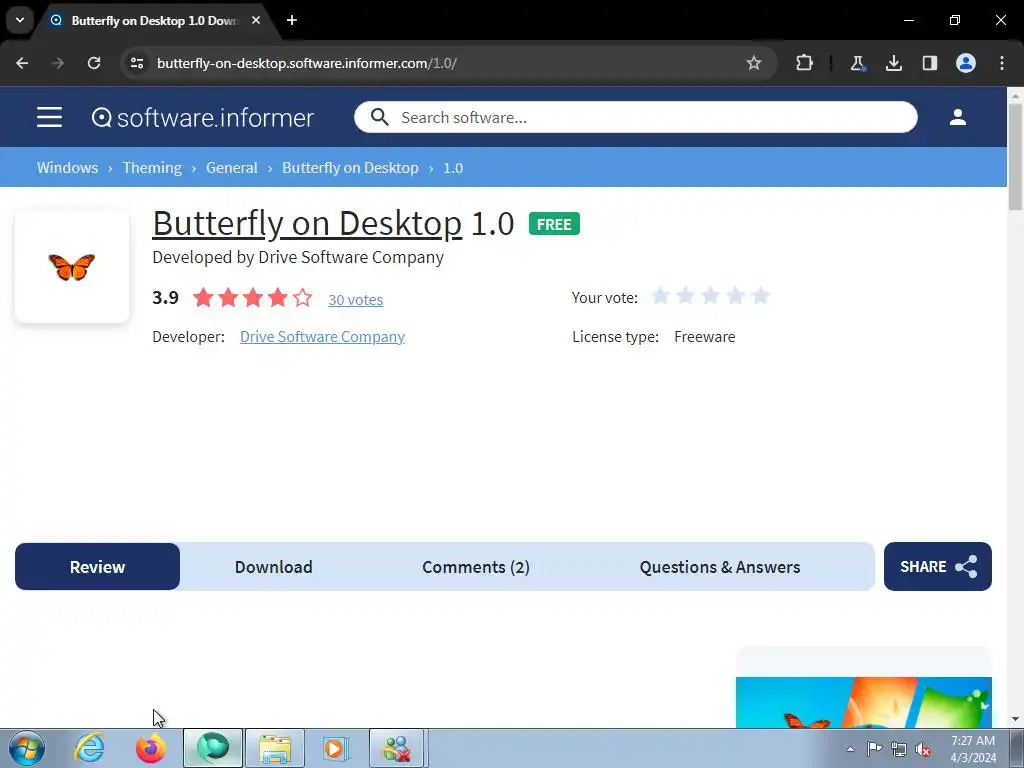Open the 30 votes link

pyautogui.click(x=355, y=300)
